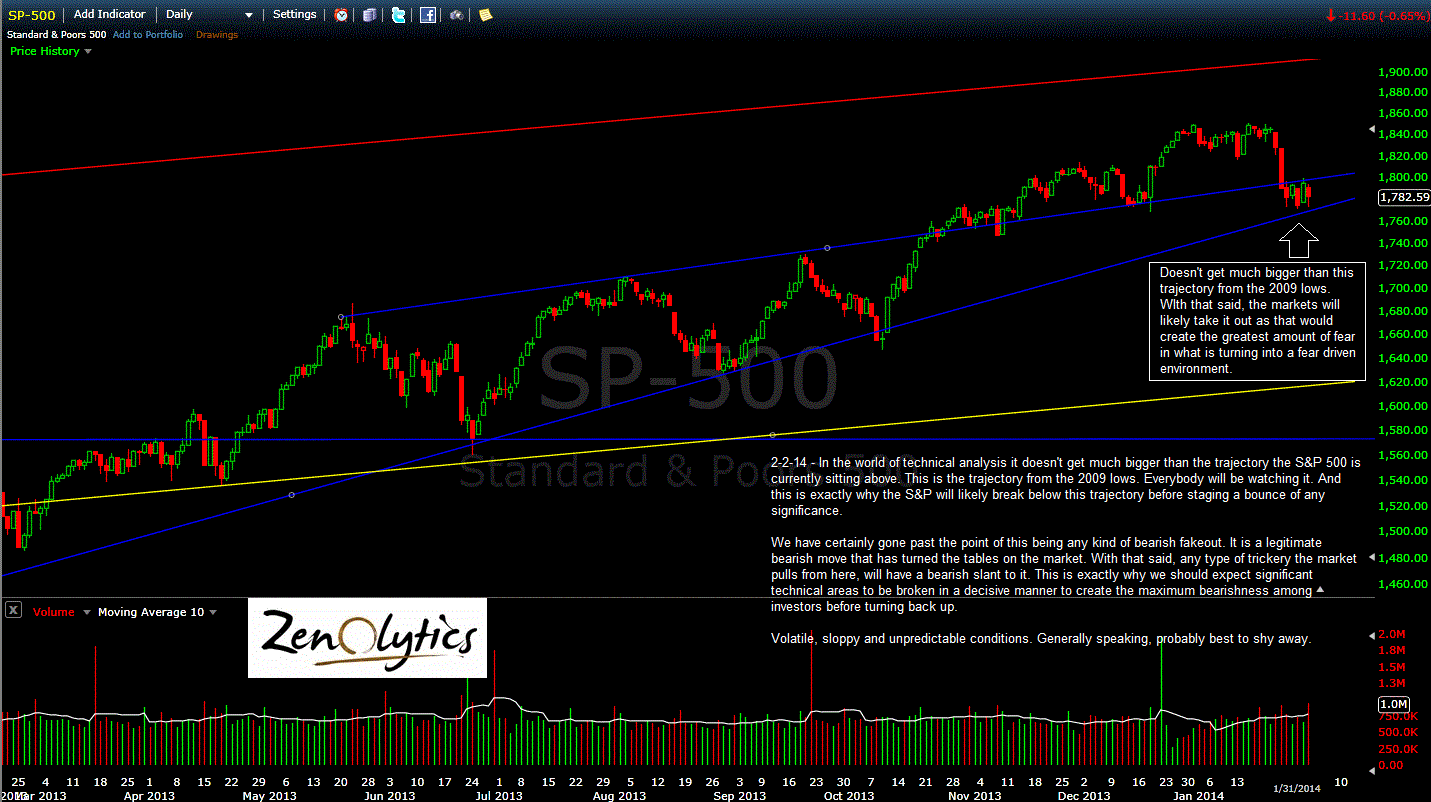Viewport: 1431px width, 802px height.
Task: Click the small scale arrow beside 1,480.00
Action: 1371,556
